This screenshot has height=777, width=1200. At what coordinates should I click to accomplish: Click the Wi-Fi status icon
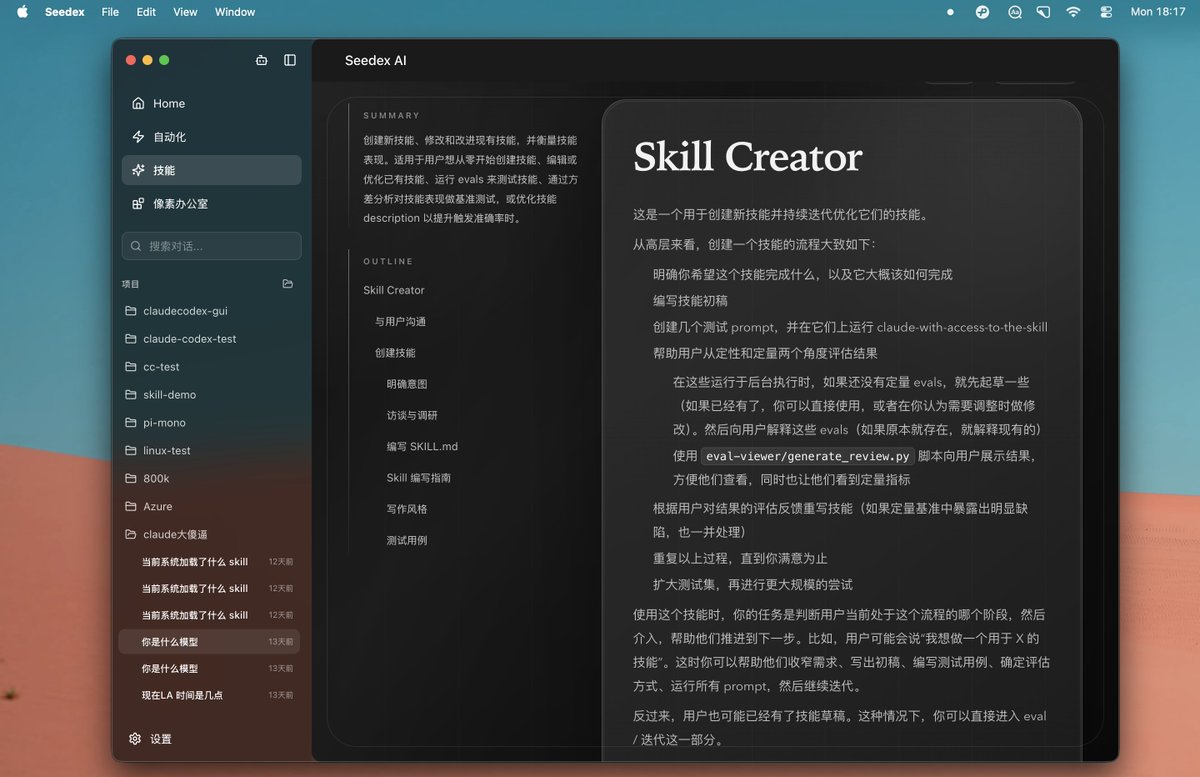click(1073, 12)
